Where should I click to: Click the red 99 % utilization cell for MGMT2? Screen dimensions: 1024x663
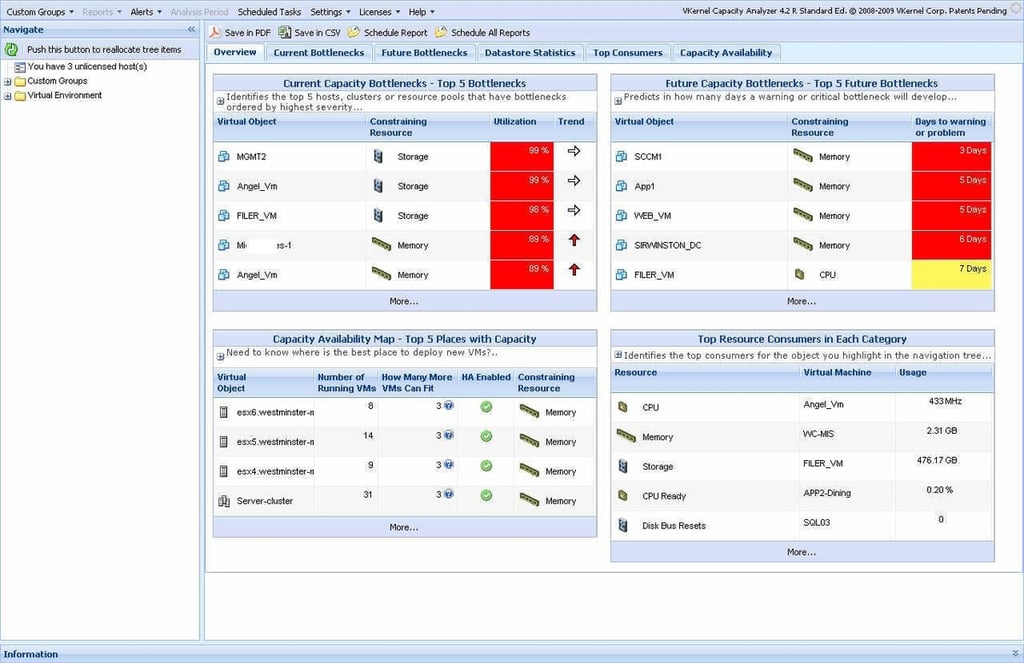[x=522, y=156]
